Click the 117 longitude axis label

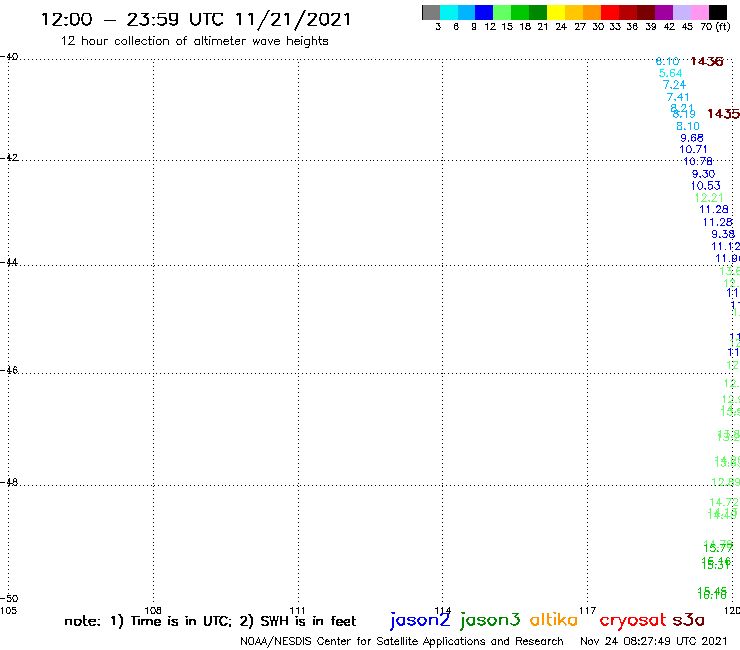(587, 610)
